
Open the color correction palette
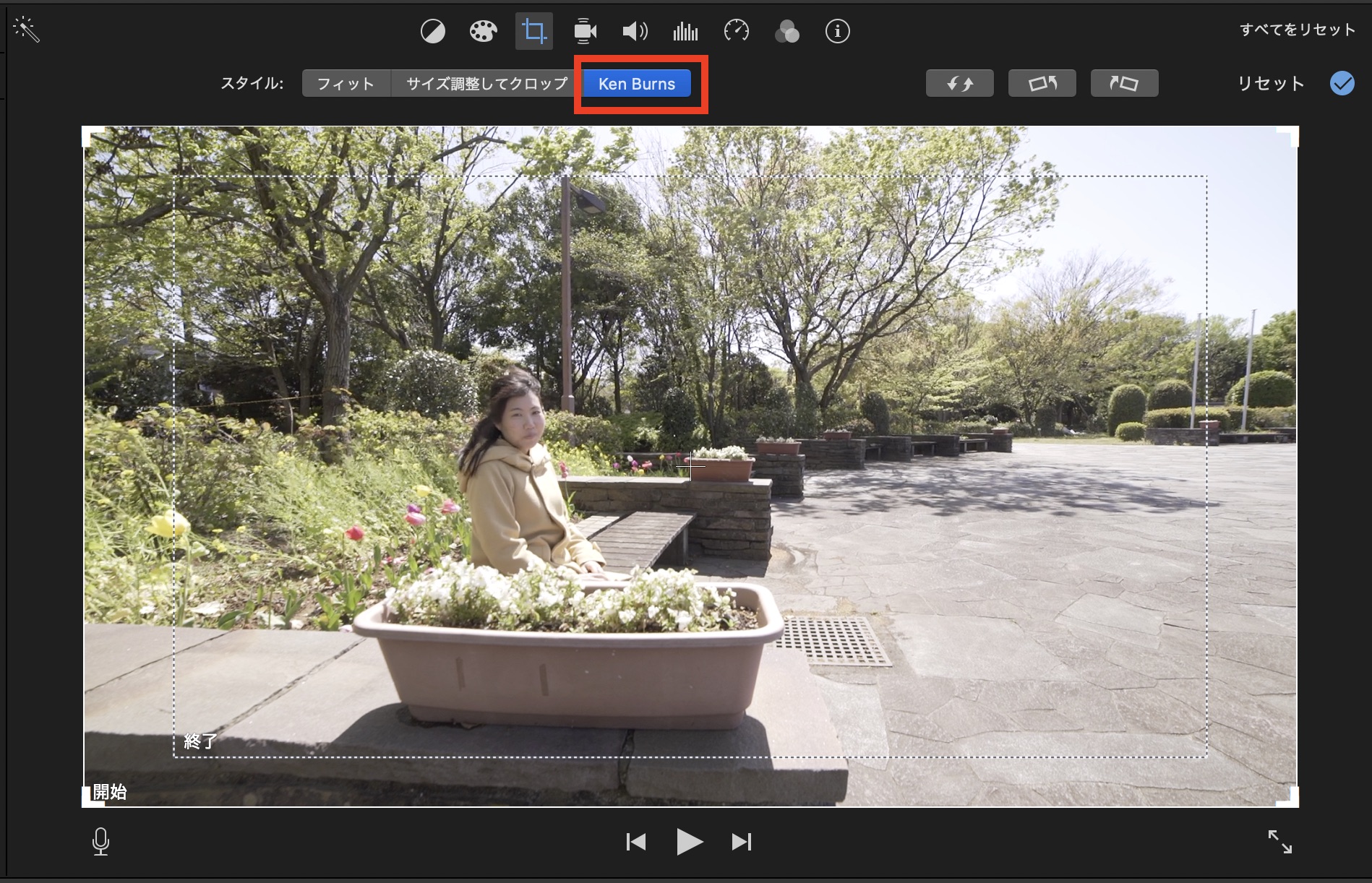483,31
